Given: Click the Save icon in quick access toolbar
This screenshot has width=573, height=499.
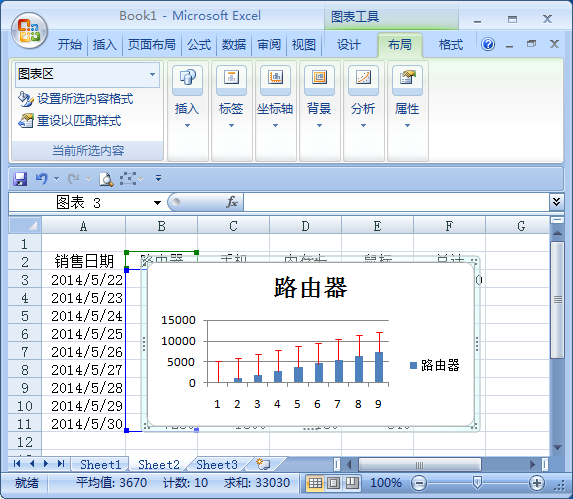Looking at the screenshot, I should point(20,179).
